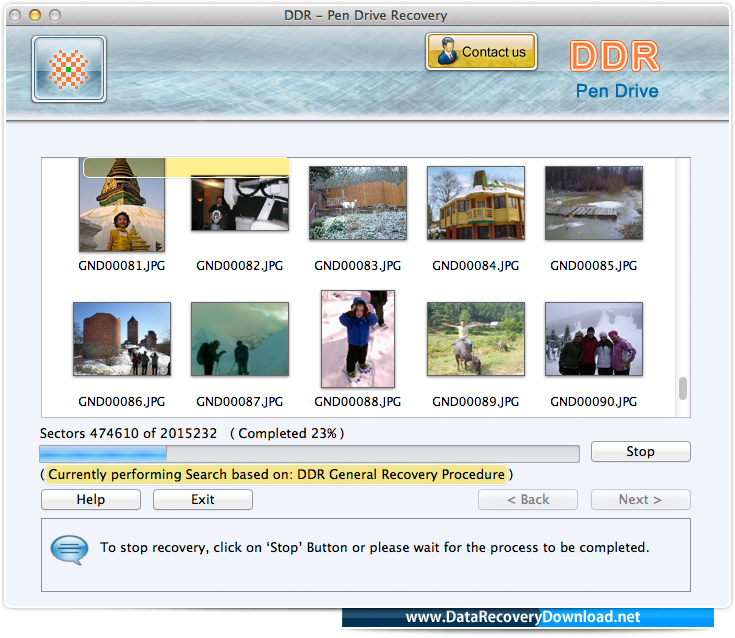Select the GND00087.JPG mountain hikers thumbnail

(x=240, y=339)
